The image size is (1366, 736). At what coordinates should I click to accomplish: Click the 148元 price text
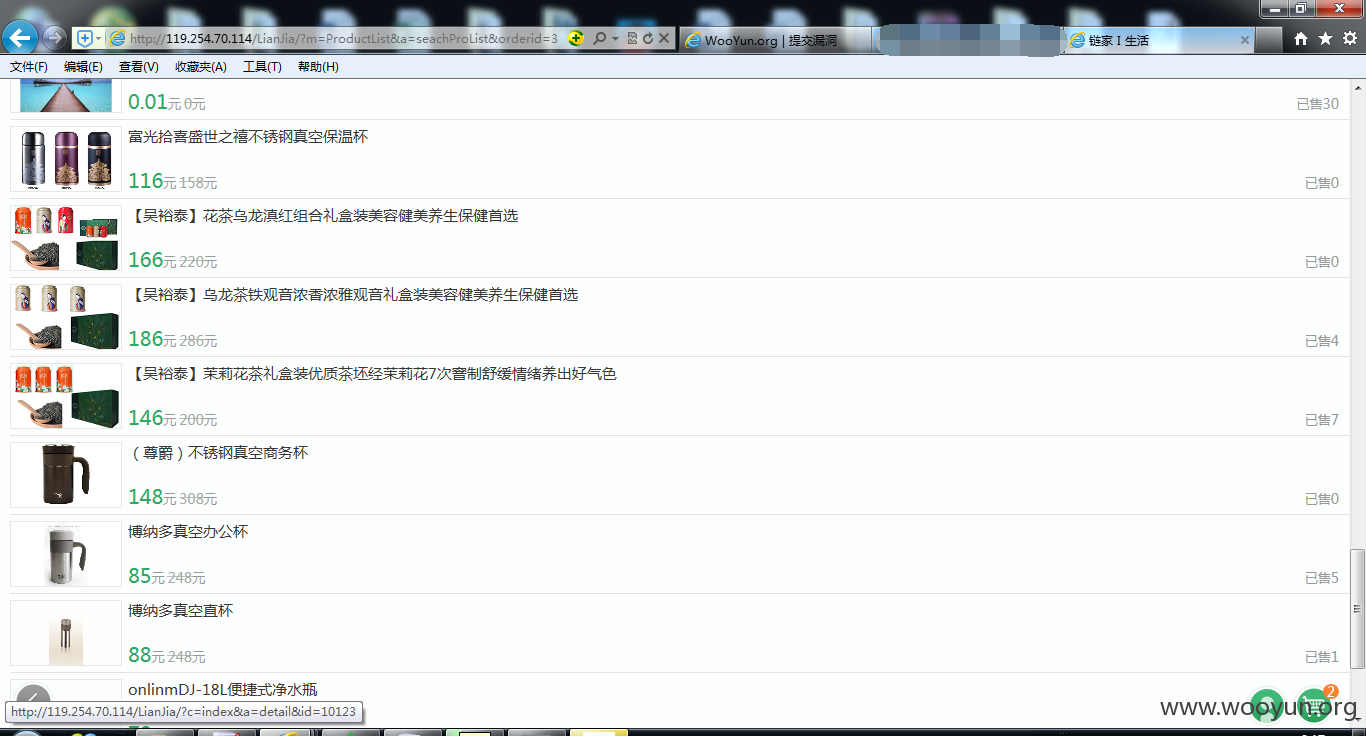click(x=152, y=497)
